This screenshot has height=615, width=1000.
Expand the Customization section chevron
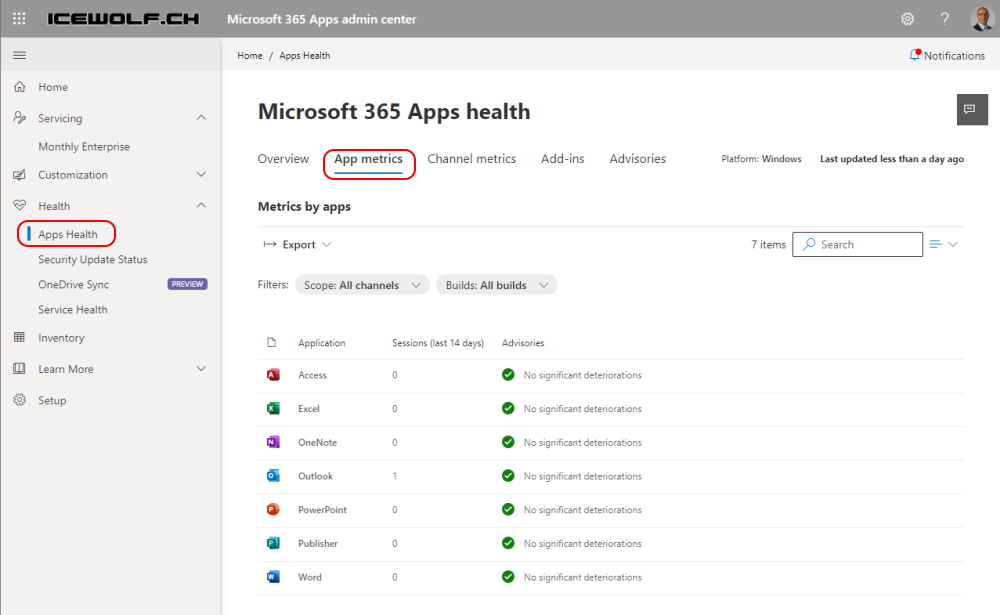click(202, 174)
